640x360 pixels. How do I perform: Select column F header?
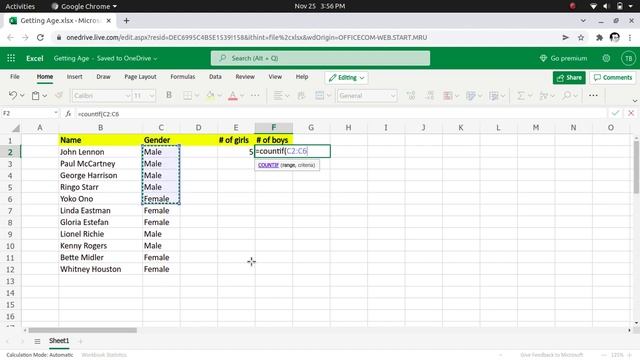coord(273,128)
